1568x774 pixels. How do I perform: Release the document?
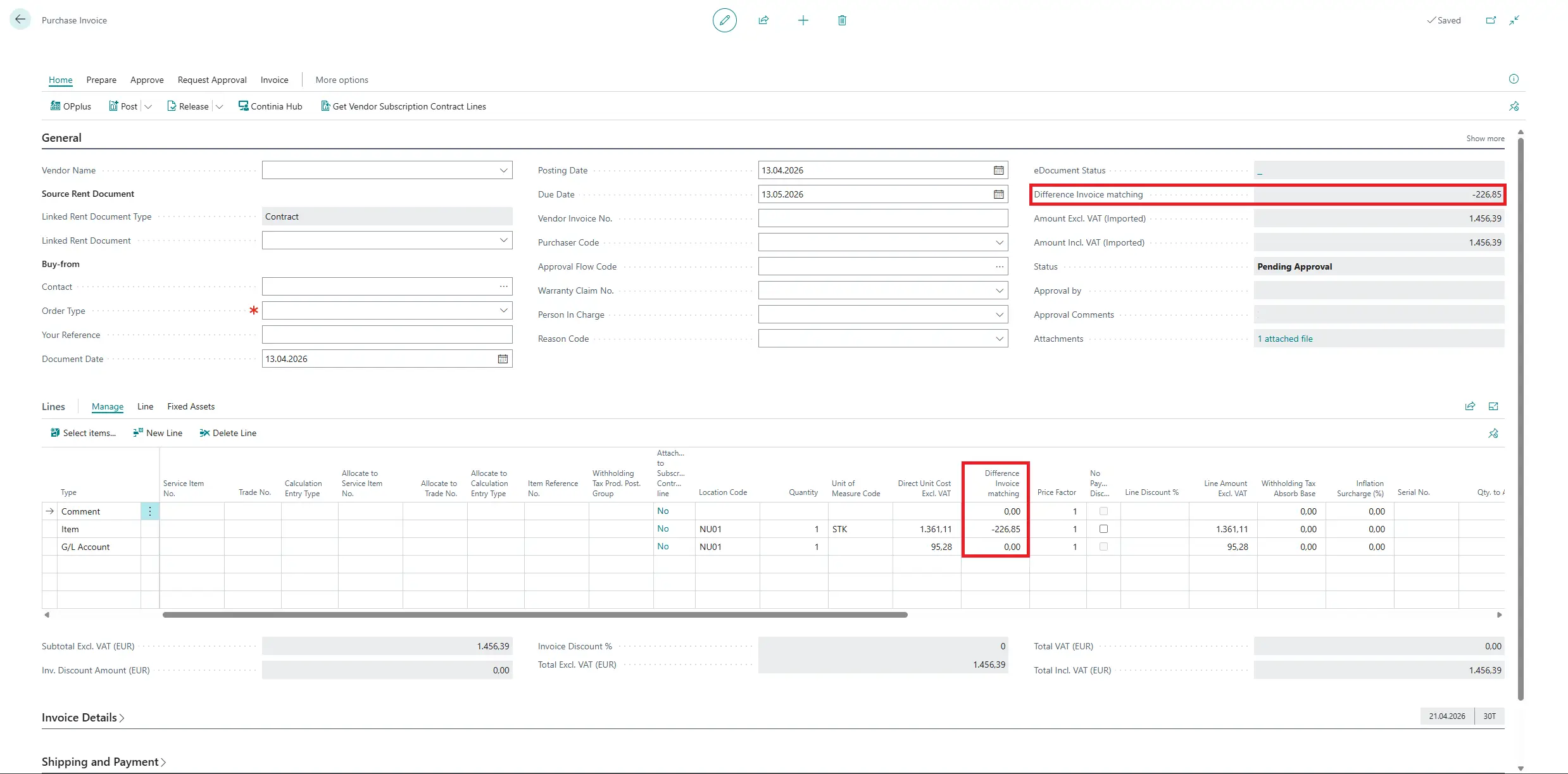pos(188,106)
